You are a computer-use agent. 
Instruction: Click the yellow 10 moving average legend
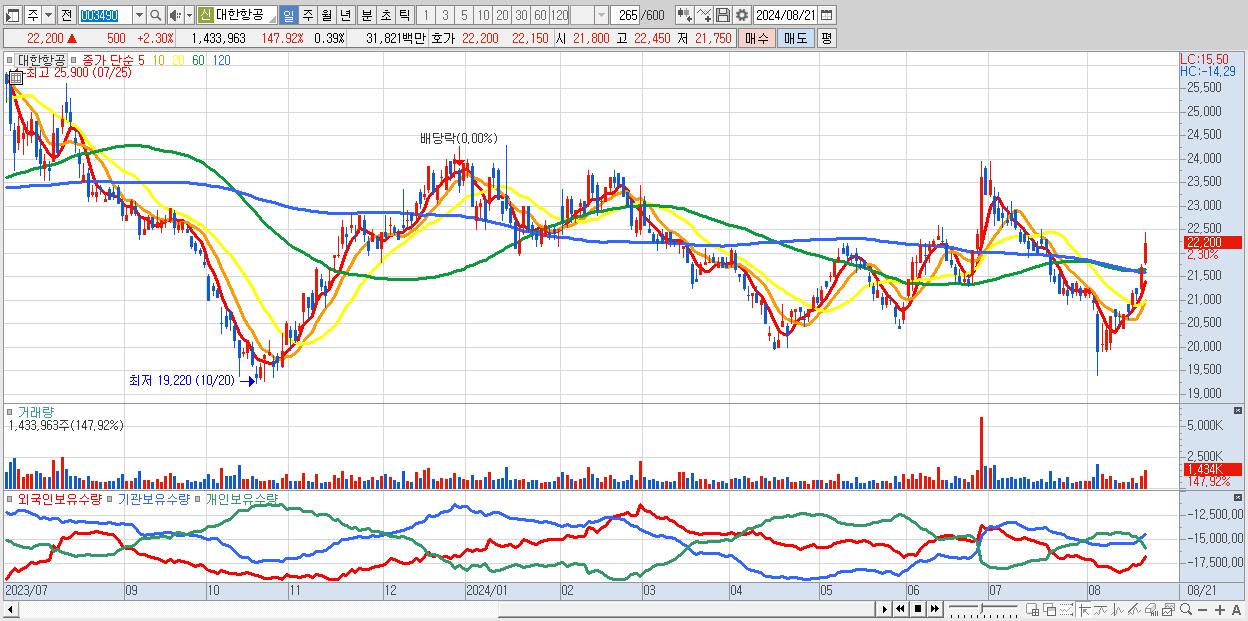point(159,60)
